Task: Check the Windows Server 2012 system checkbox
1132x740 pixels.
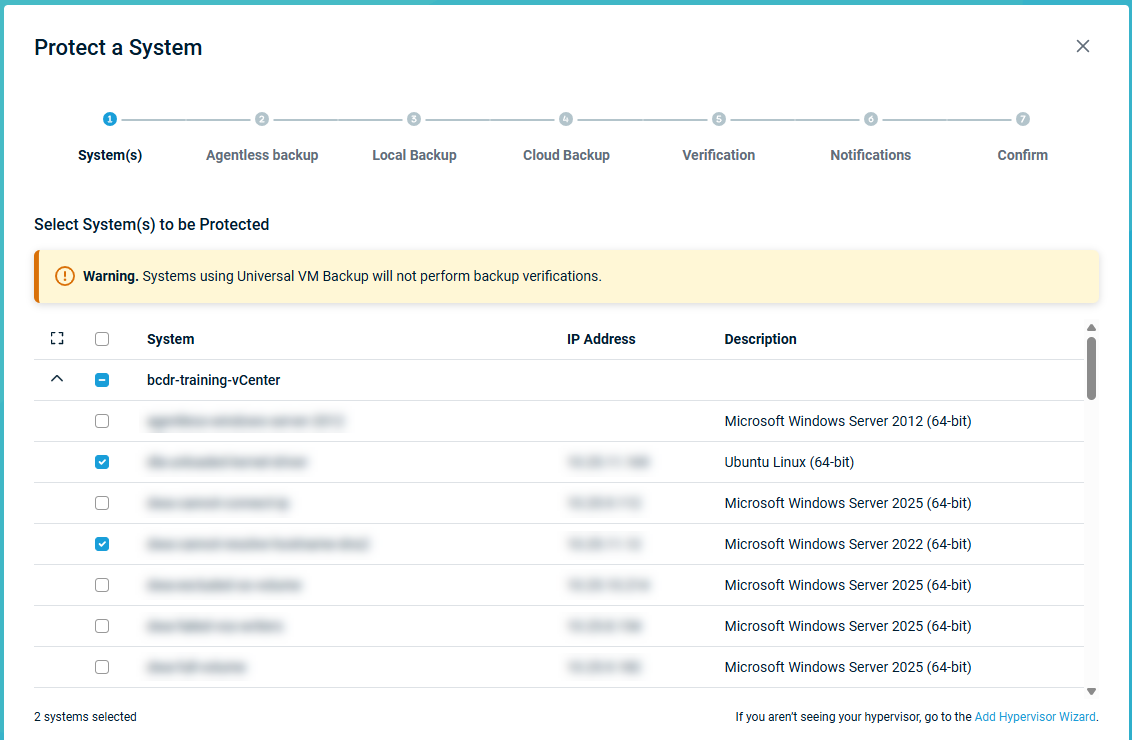Action: pyautogui.click(x=102, y=421)
